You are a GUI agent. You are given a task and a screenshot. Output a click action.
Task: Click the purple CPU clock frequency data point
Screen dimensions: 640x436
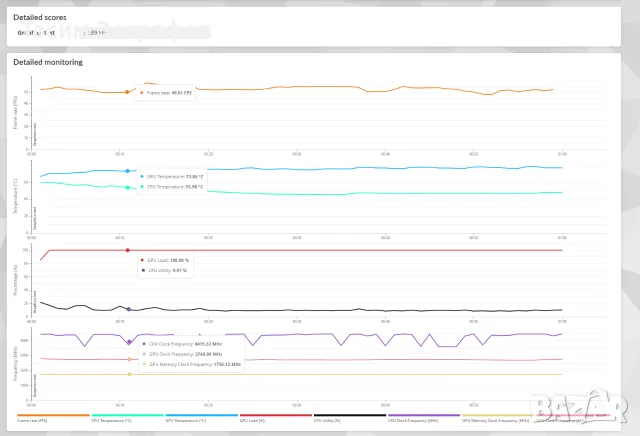point(129,342)
